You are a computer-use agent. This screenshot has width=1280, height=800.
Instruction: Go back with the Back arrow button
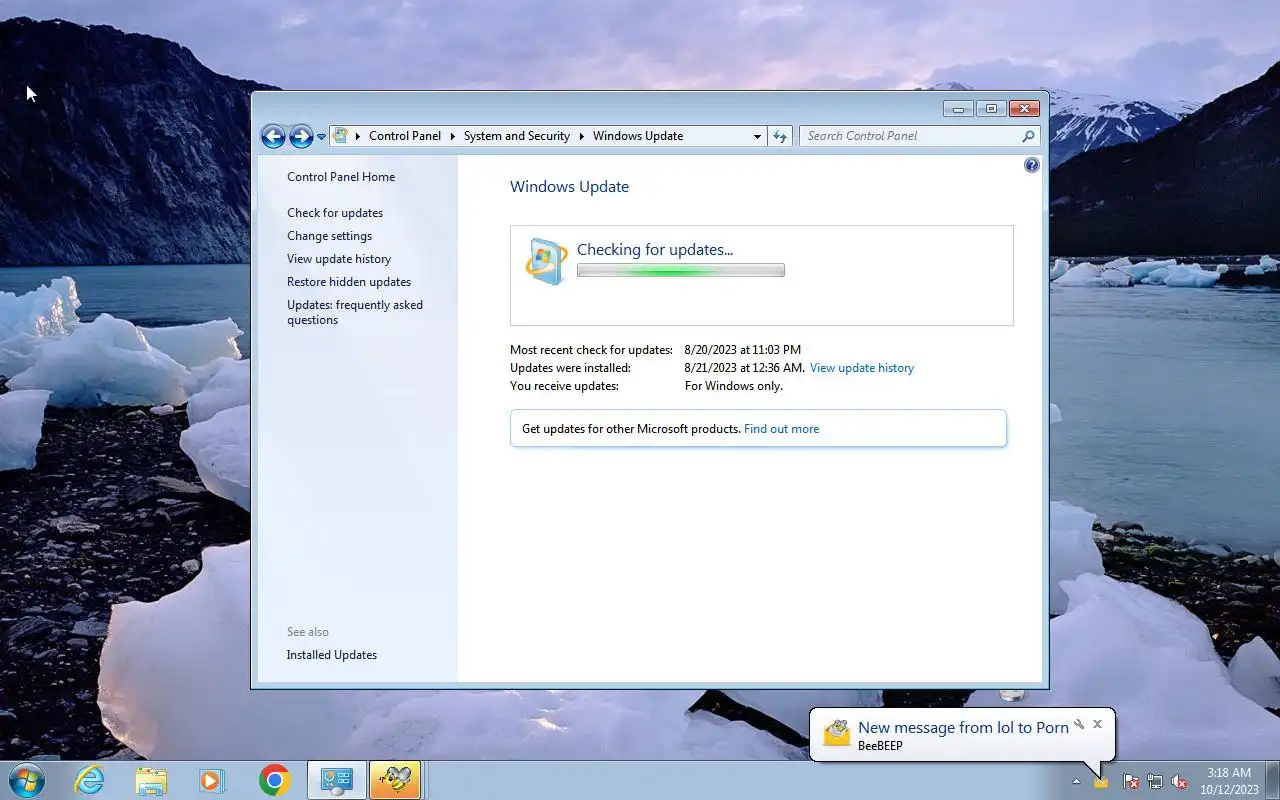coord(273,136)
